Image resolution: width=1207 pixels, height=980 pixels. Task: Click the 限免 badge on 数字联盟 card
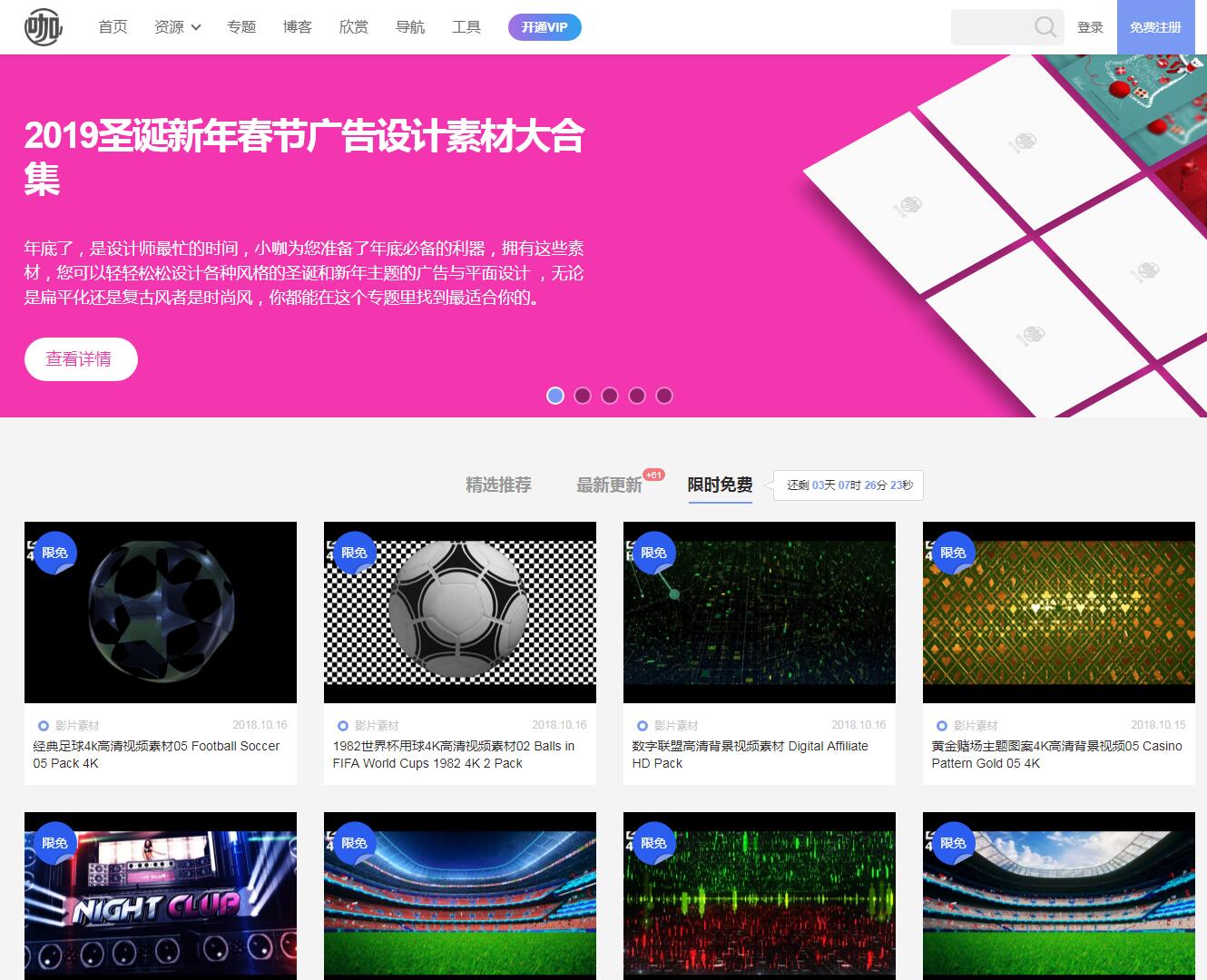pyautogui.click(x=653, y=553)
